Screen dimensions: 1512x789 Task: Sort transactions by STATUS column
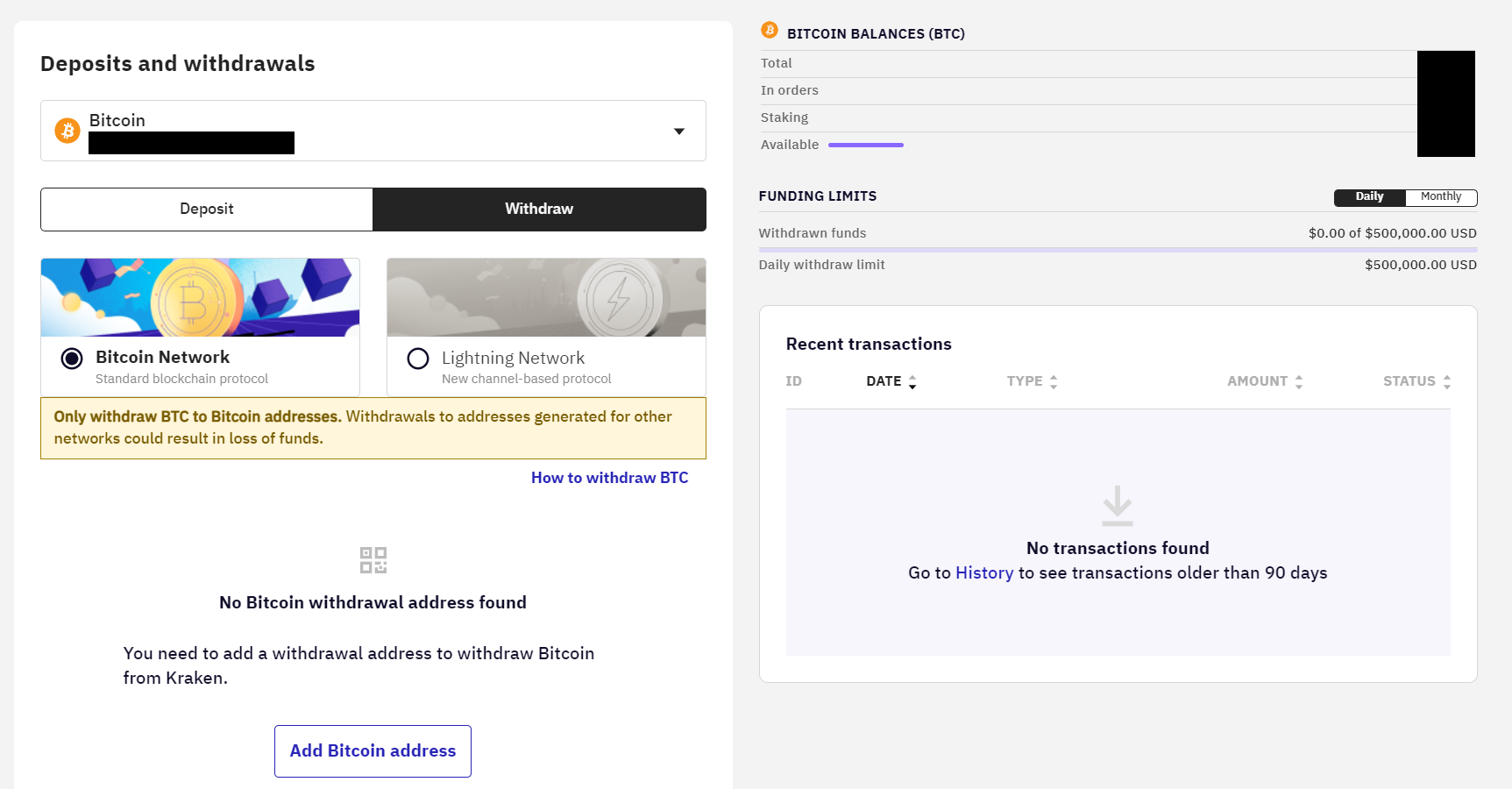click(1417, 381)
